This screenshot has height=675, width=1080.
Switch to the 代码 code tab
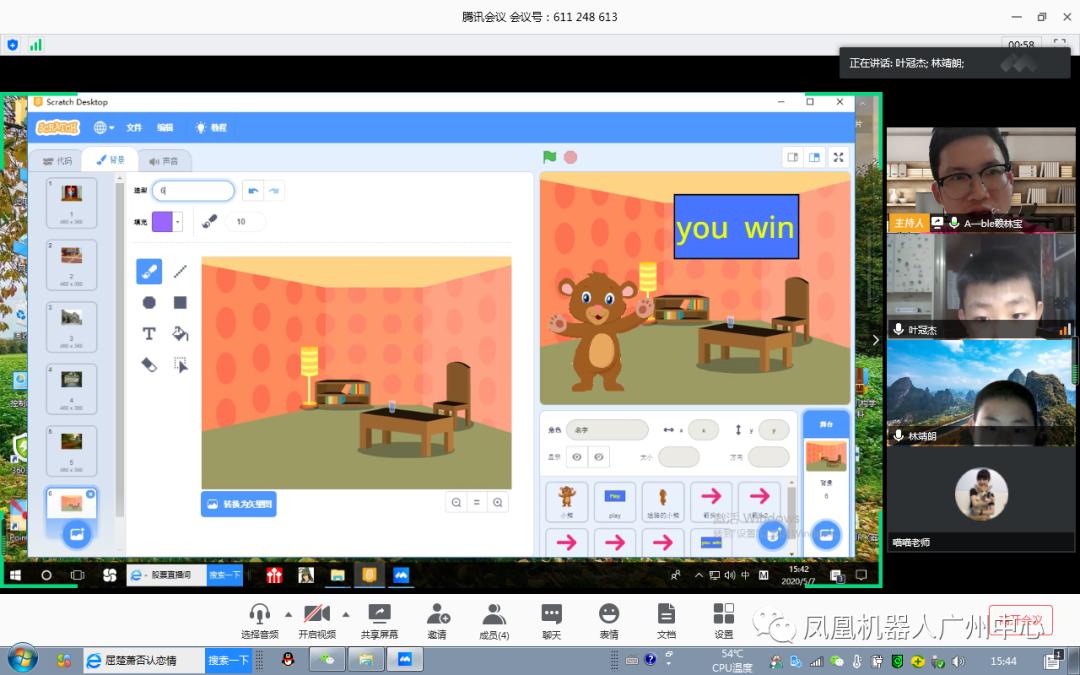pyautogui.click(x=57, y=161)
